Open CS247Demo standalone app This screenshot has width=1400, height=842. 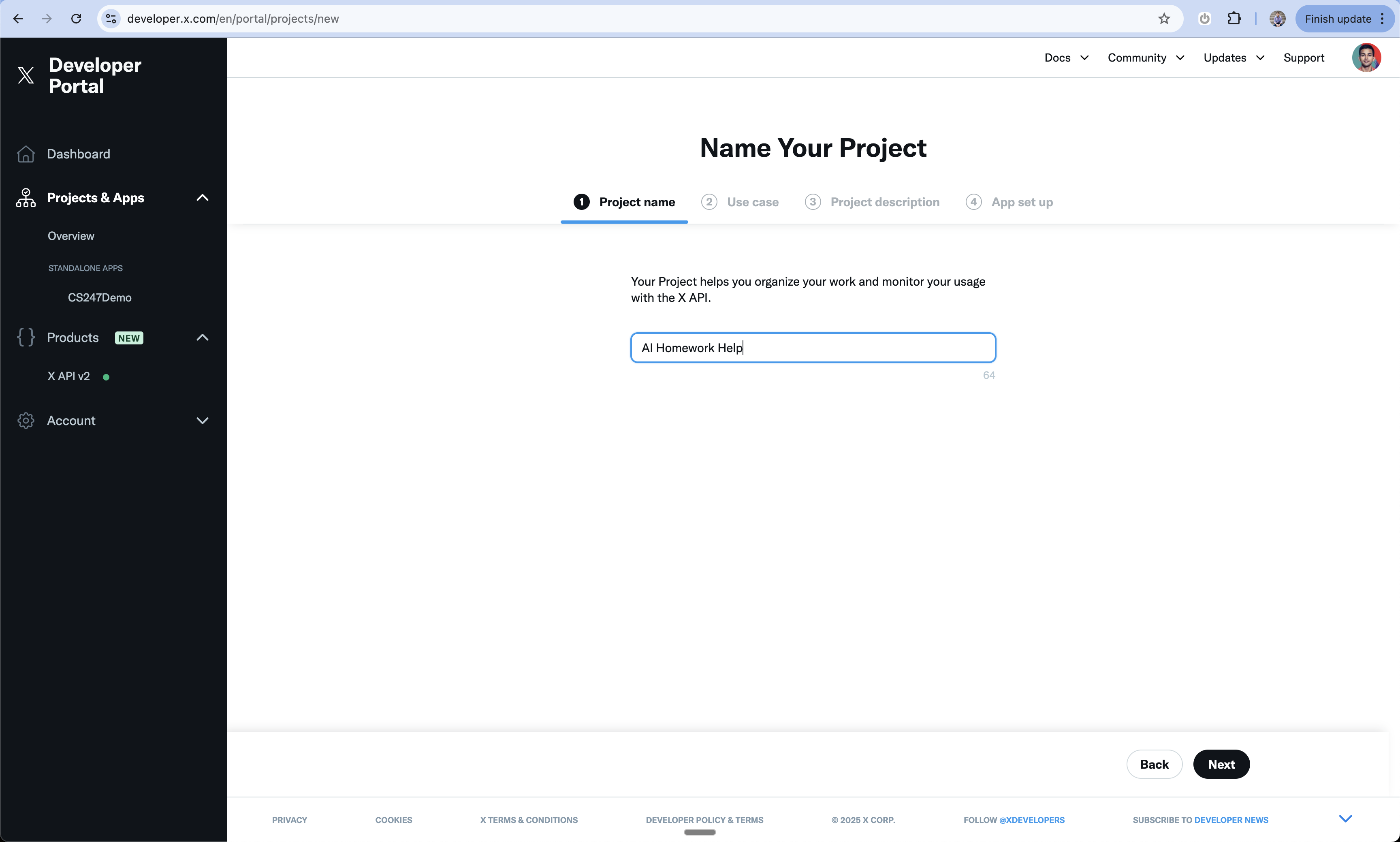[x=100, y=298]
